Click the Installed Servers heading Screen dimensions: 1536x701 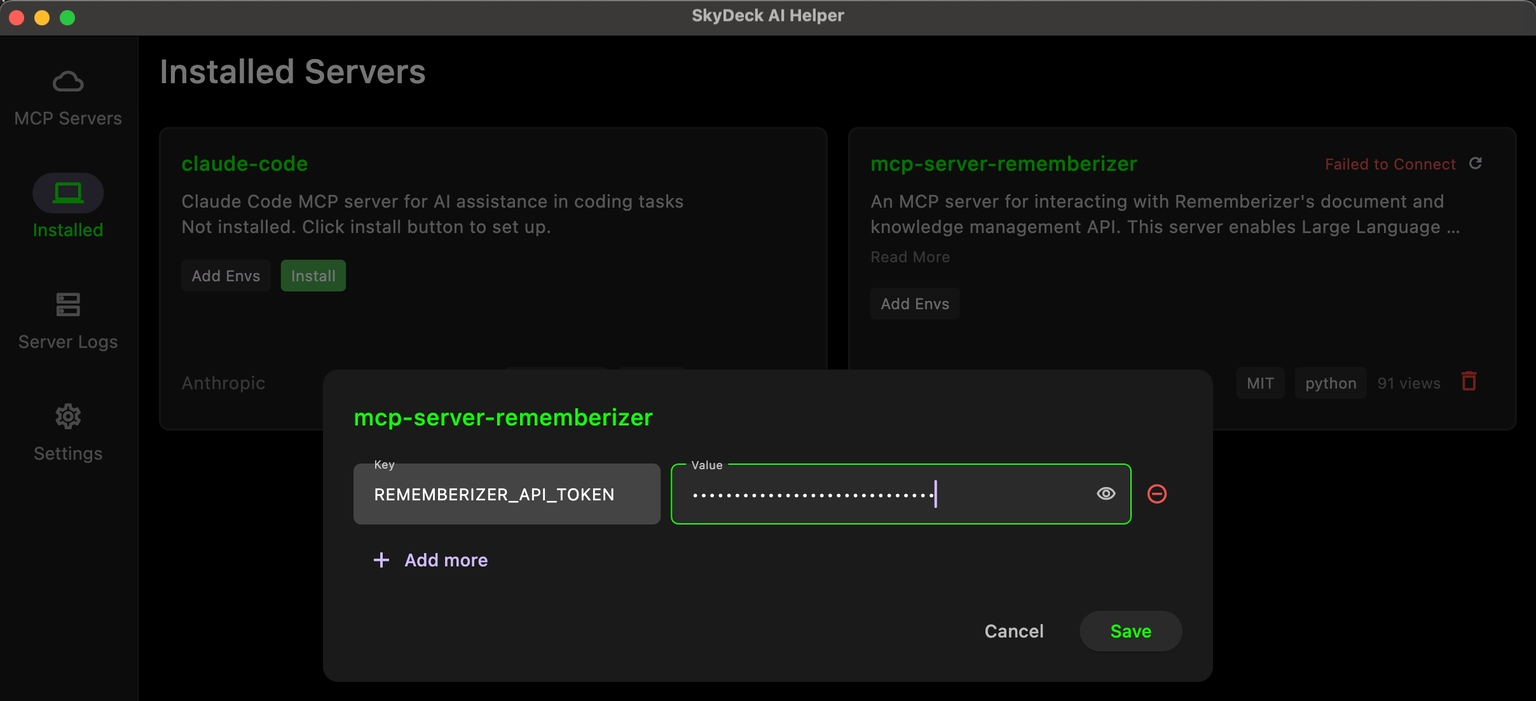click(293, 72)
